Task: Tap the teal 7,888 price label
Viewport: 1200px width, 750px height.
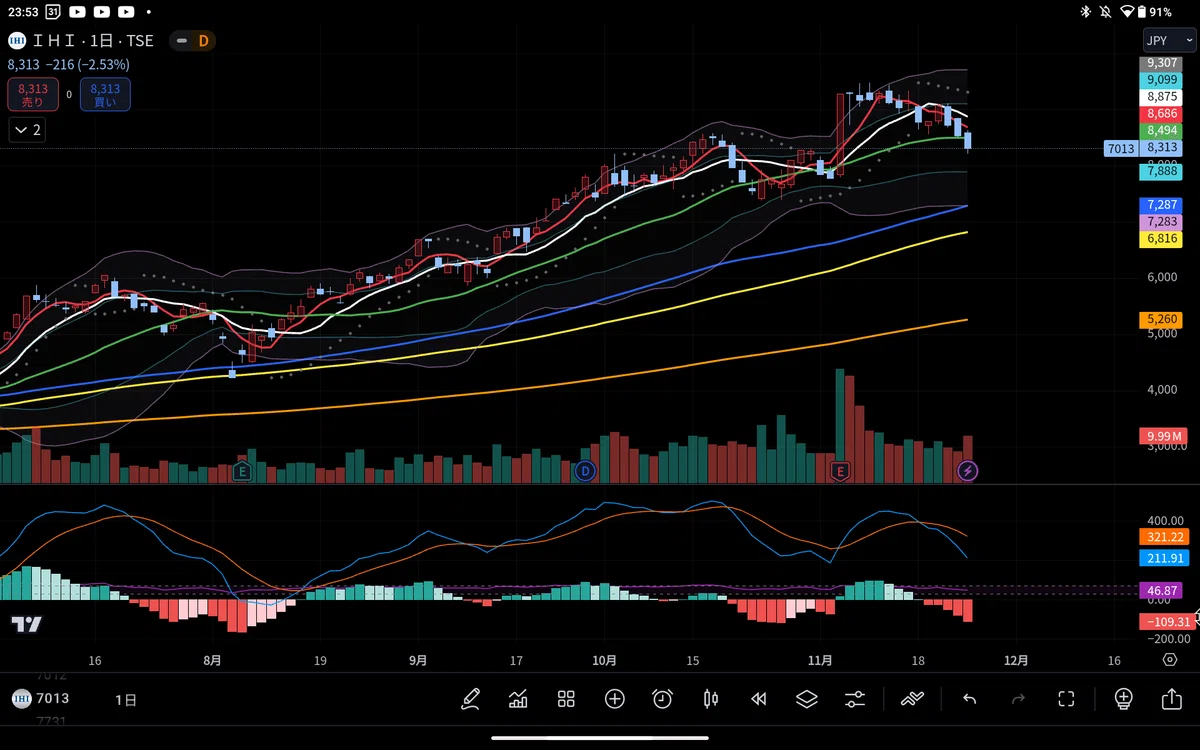Action: pyautogui.click(x=1161, y=171)
